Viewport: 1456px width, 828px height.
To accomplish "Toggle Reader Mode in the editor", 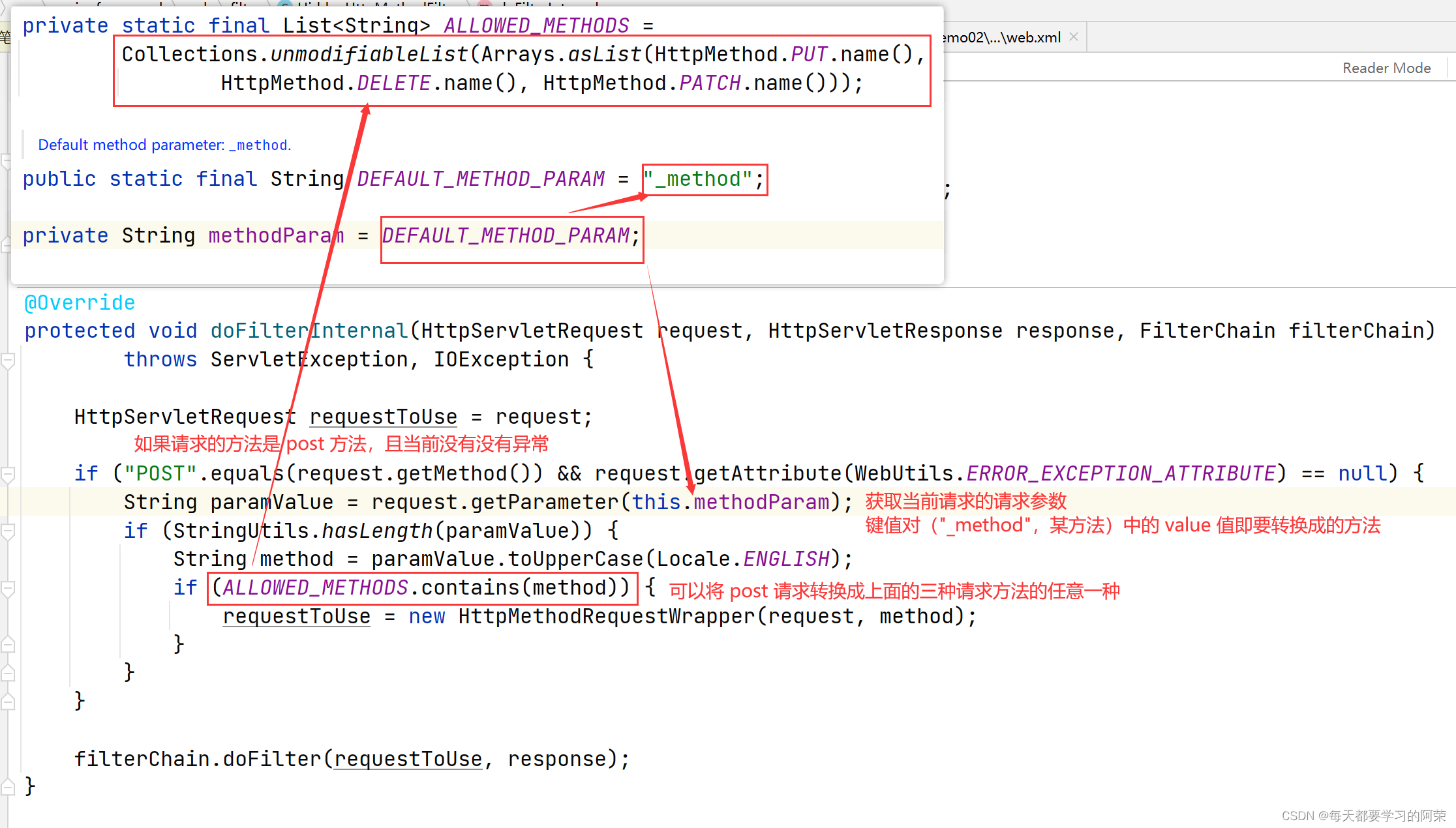I will [x=1386, y=68].
